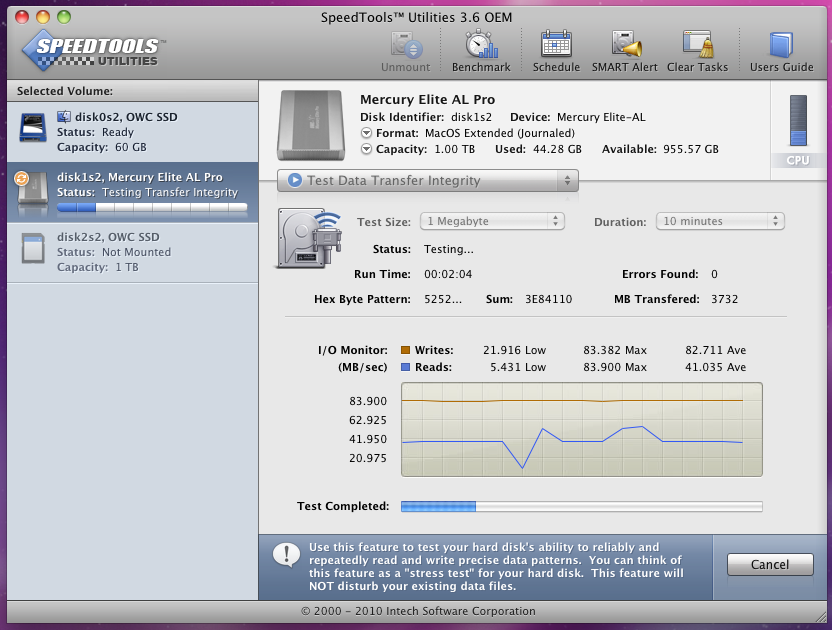Viewport: 832px width, 630px height.
Task: Open the Test Data Transfer Integrity dropdown
Action: pyautogui.click(x=428, y=180)
